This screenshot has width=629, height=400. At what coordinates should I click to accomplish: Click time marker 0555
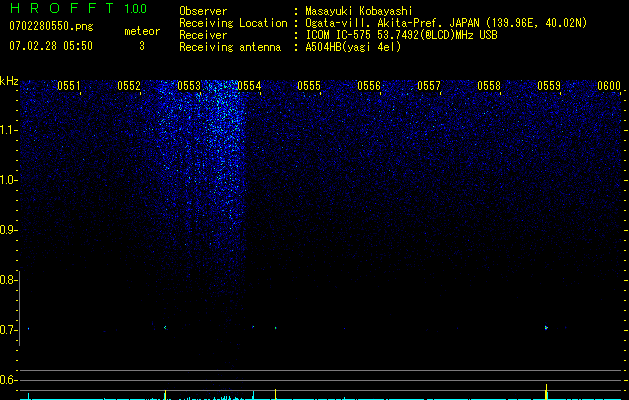click(x=309, y=86)
